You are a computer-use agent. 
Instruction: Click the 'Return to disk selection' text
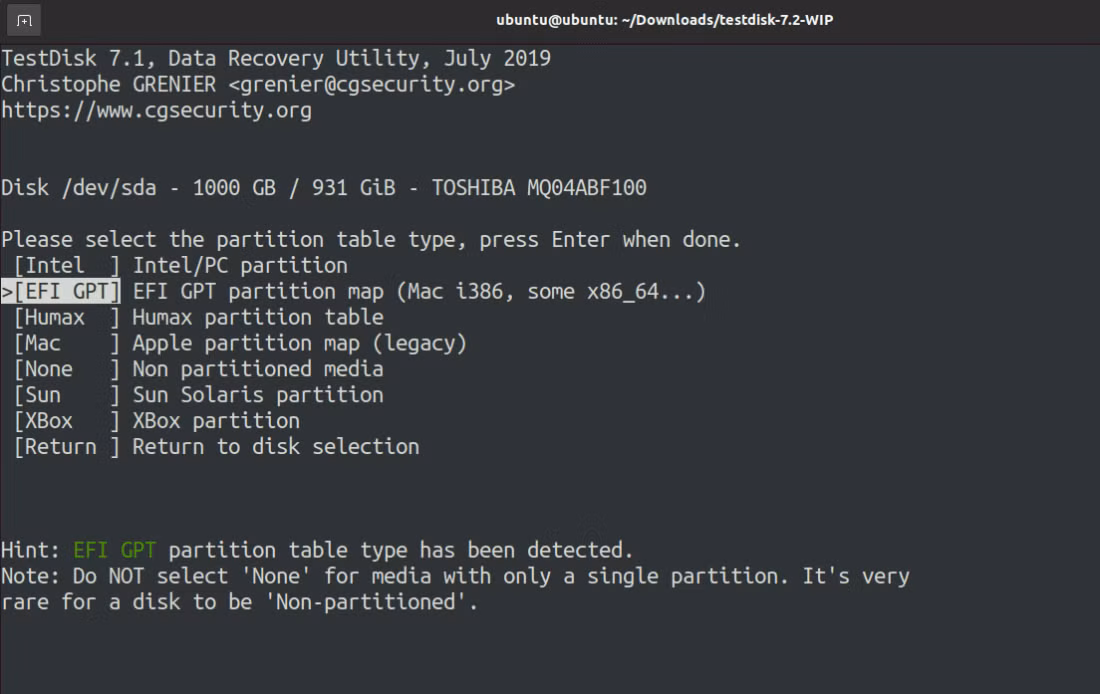coord(276,447)
